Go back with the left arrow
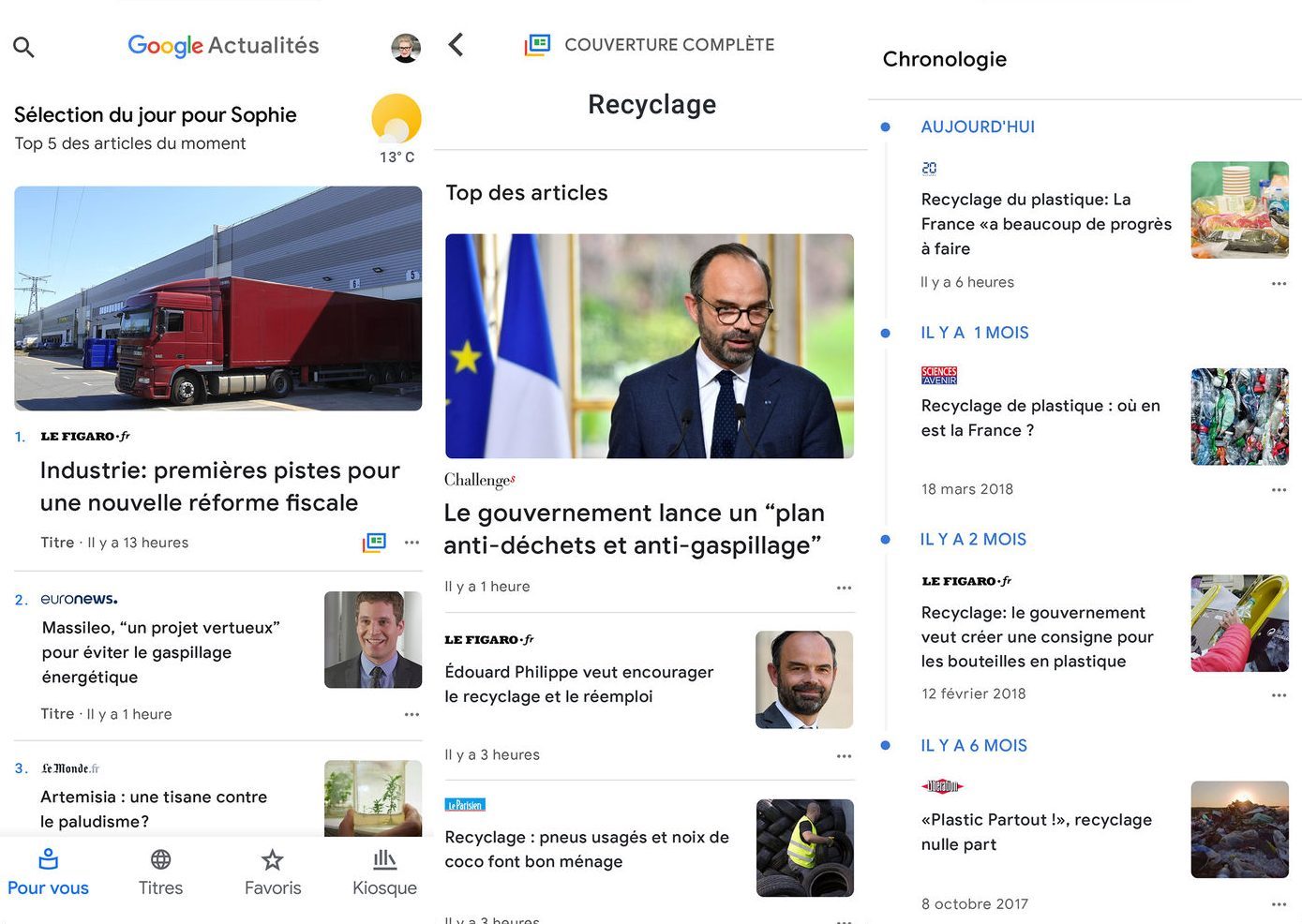1302x924 pixels. (456, 45)
